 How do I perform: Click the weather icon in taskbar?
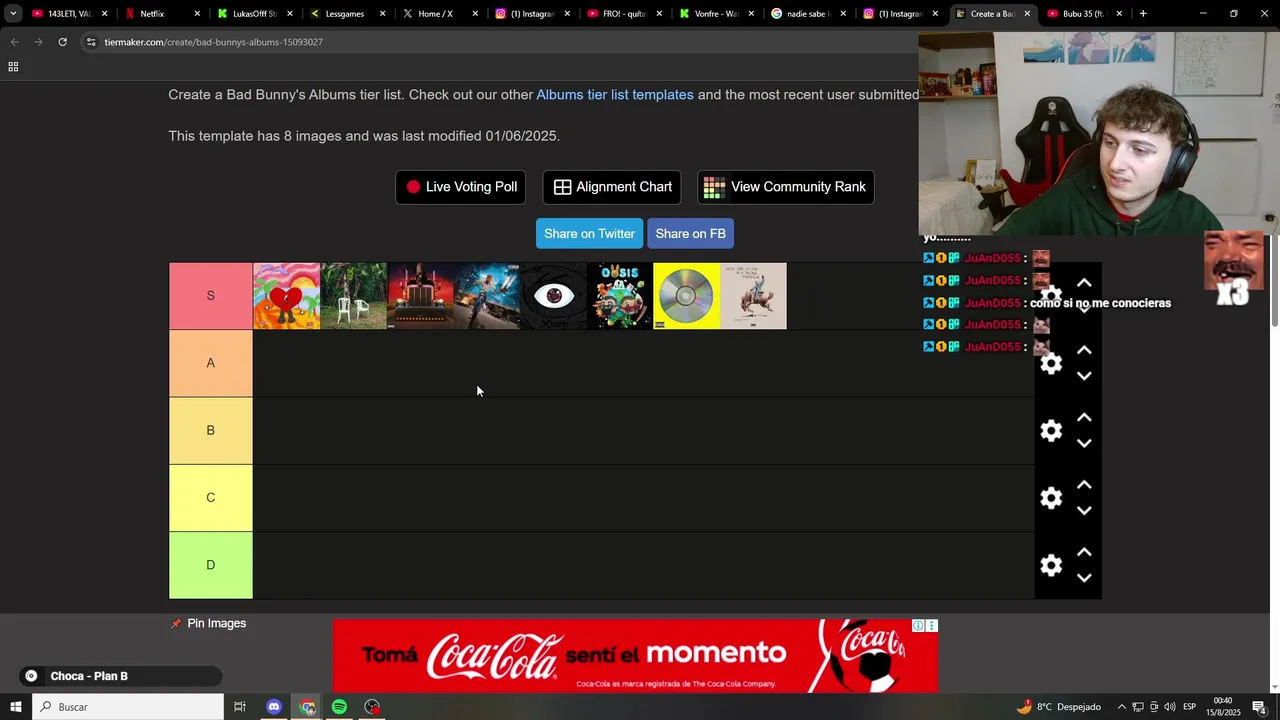1024,707
